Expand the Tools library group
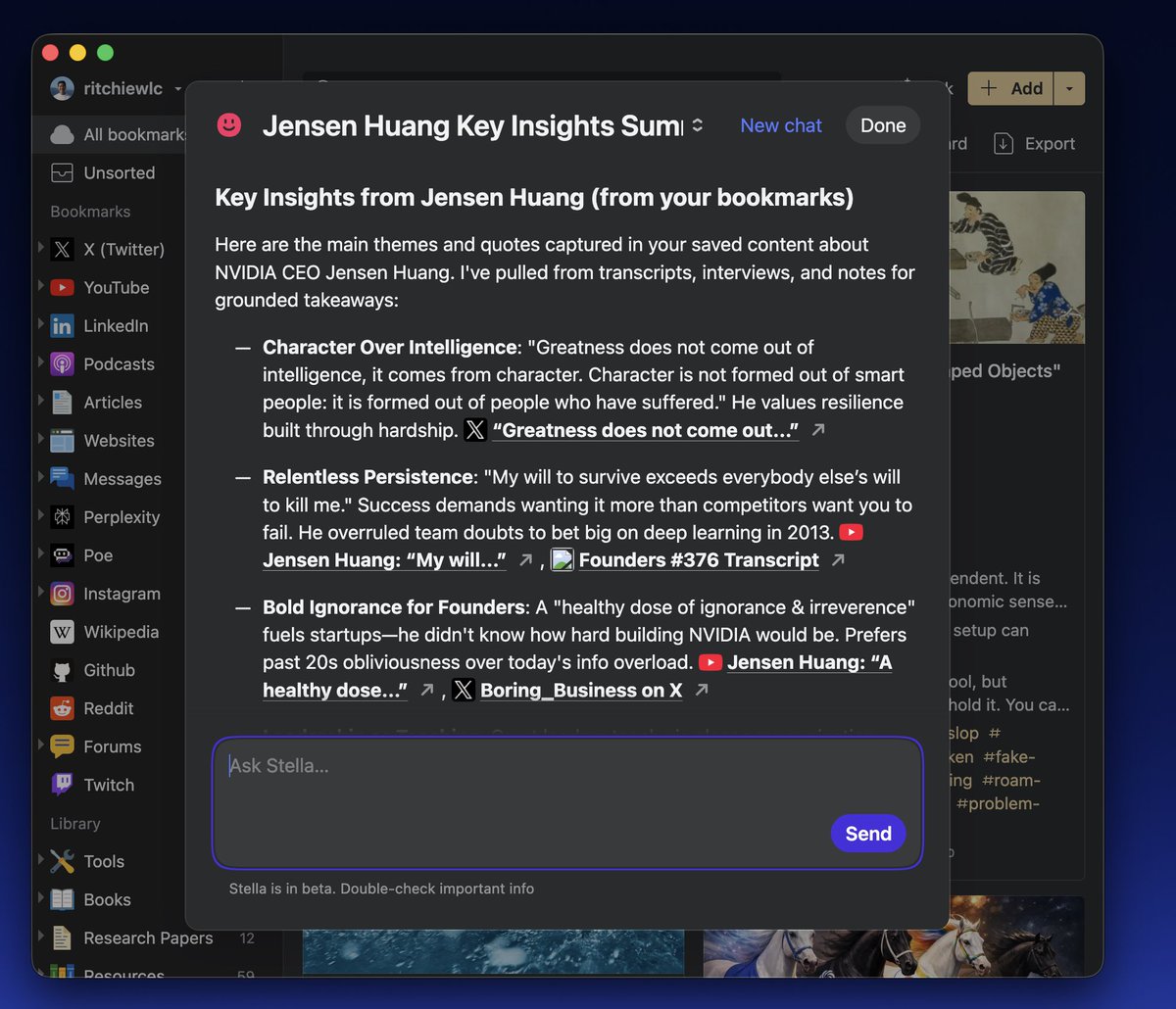The width and height of the screenshot is (1176, 1009). click(x=41, y=859)
